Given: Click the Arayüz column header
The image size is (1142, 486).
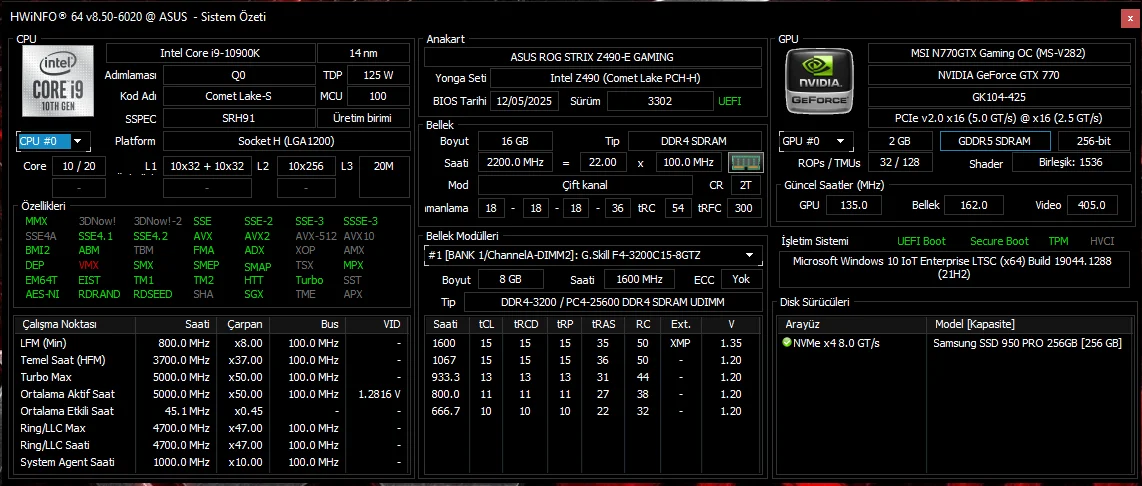Looking at the screenshot, I should [852, 324].
